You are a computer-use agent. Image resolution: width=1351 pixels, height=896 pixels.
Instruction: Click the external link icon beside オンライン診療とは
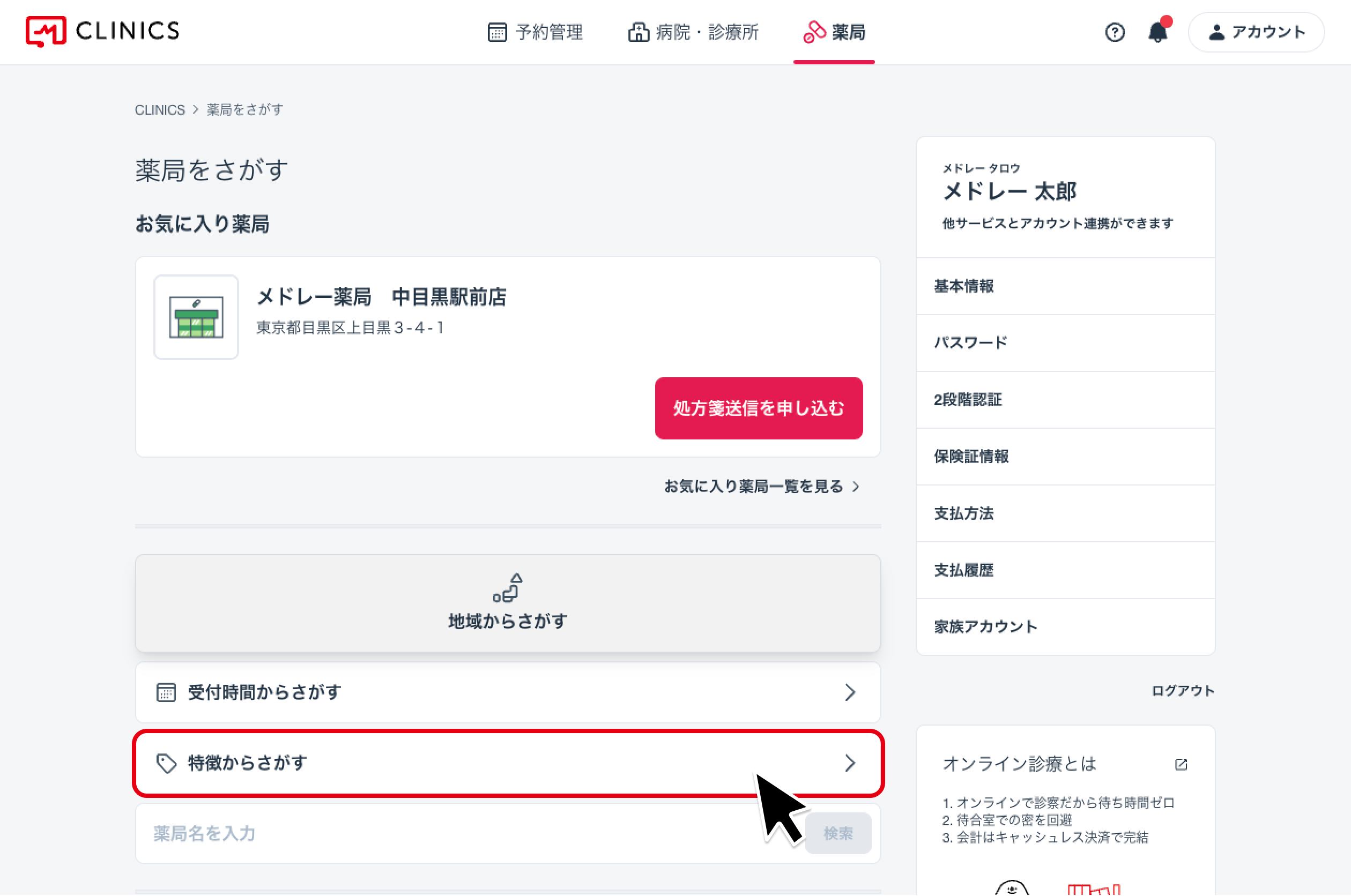(1181, 764)
